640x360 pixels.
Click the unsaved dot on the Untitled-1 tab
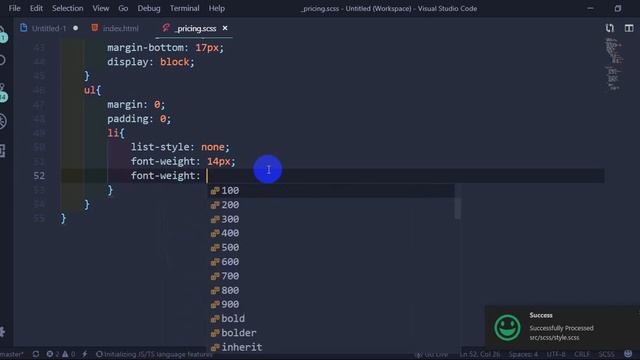76,28
